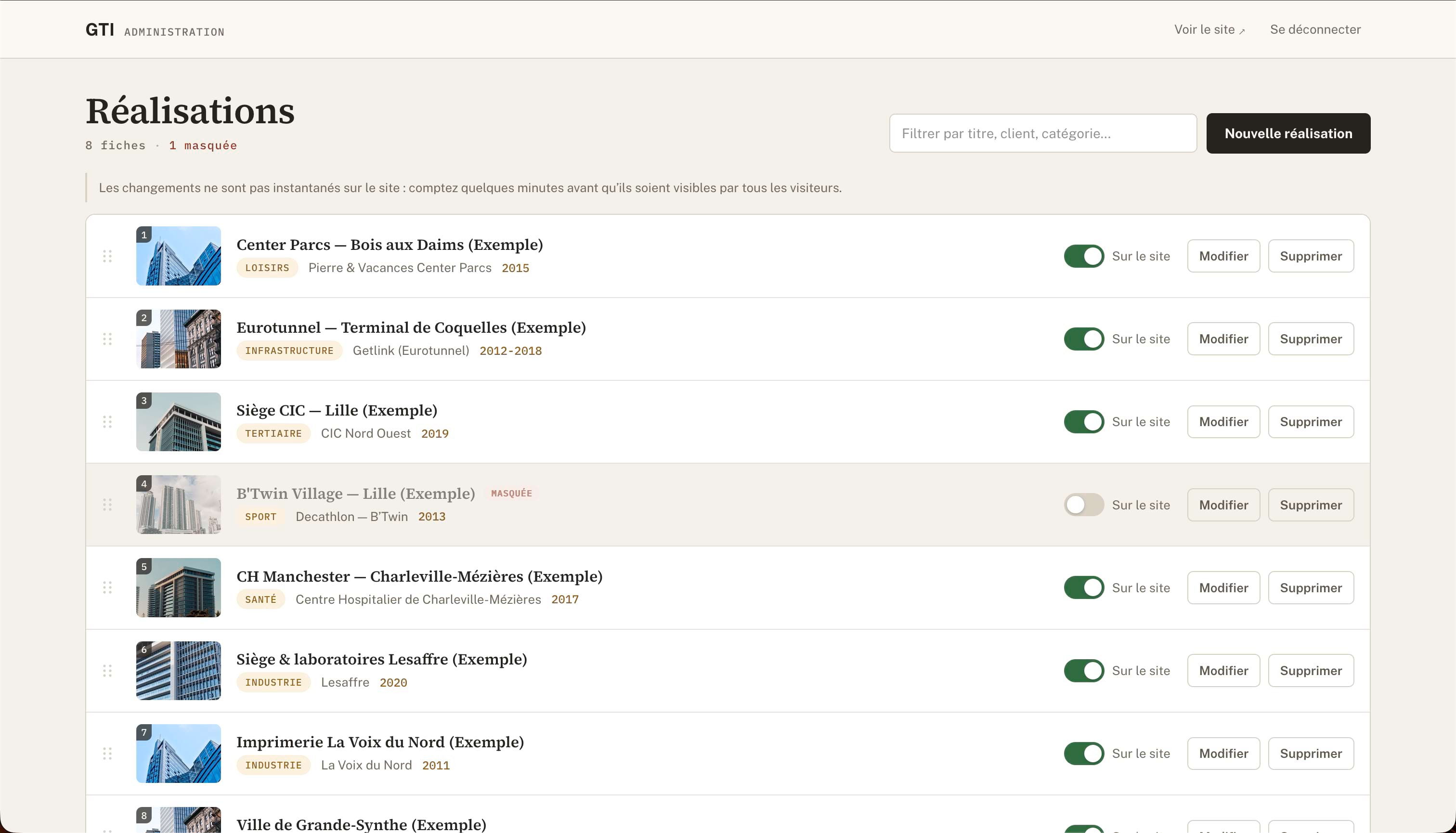Click the reorder handle on CH Manchester row
1456x833 pixels.
point(107,587)
